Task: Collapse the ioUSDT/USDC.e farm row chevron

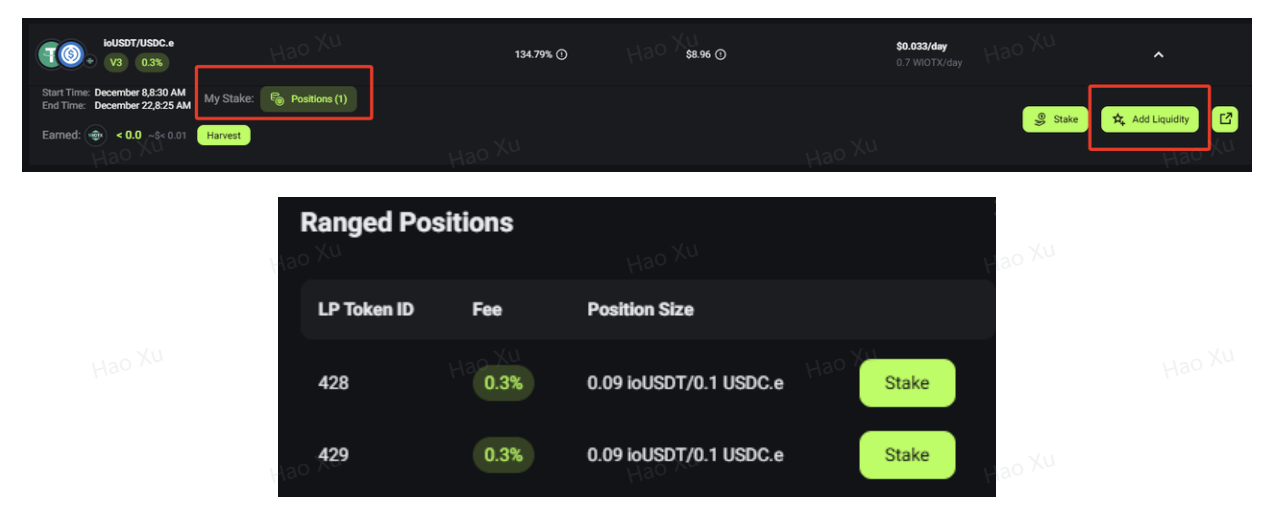Action: (x=1158, y=55)
